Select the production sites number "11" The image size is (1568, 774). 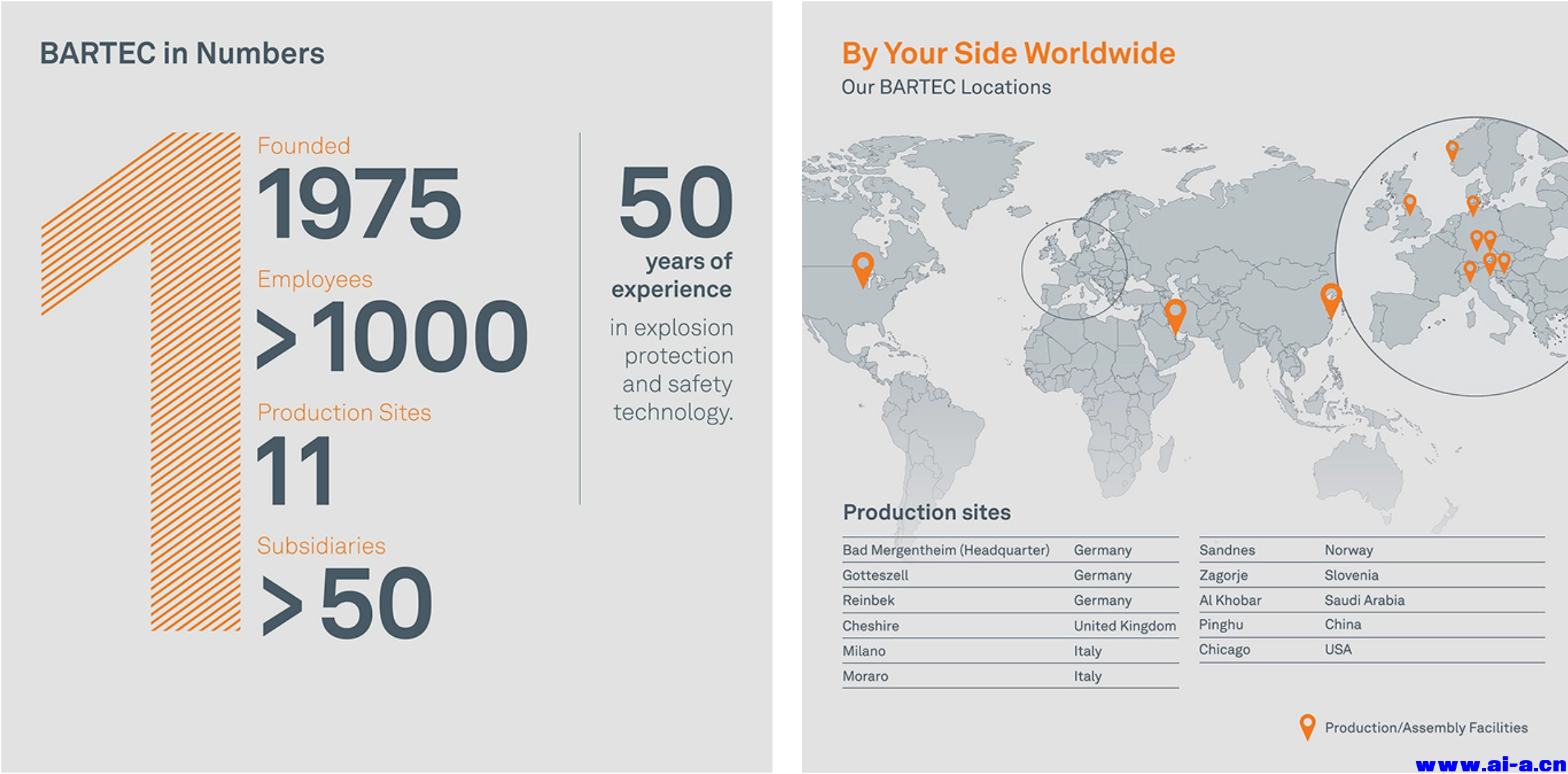tap(294, 470)
